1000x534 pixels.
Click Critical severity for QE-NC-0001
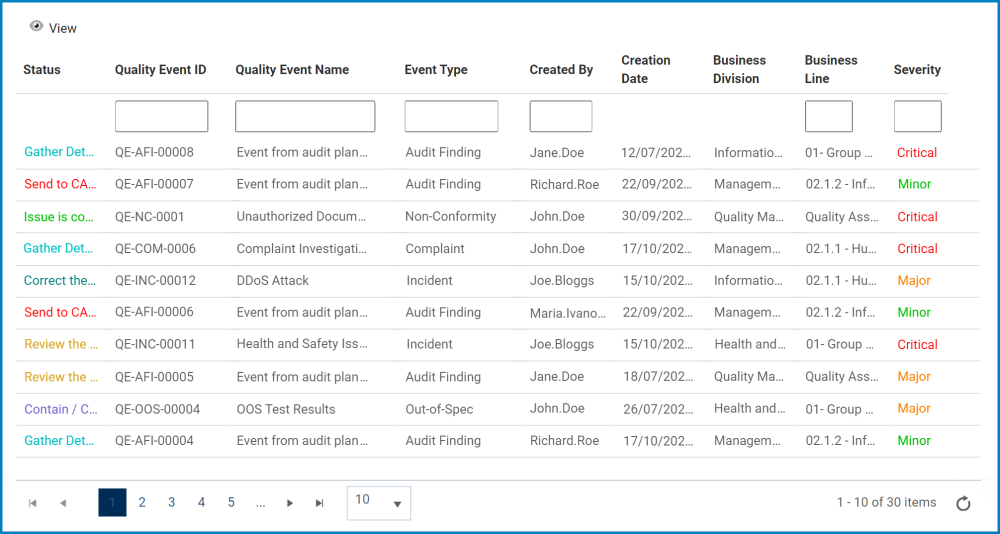(x=917, y=216)
